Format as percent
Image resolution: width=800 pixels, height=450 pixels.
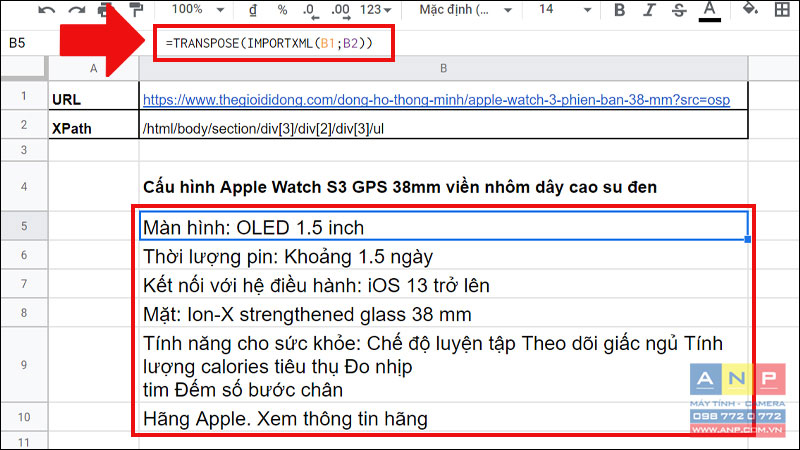pos(282,10)
